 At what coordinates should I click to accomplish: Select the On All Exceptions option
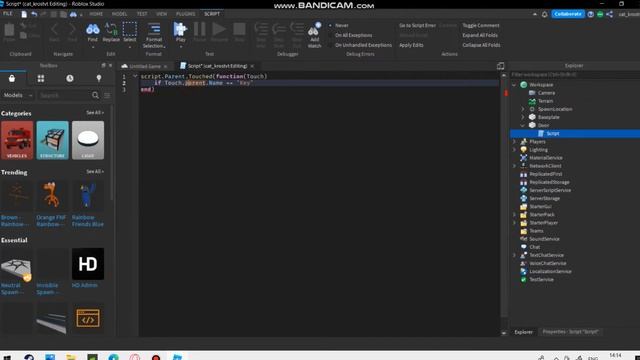click(x=353, y=35)
